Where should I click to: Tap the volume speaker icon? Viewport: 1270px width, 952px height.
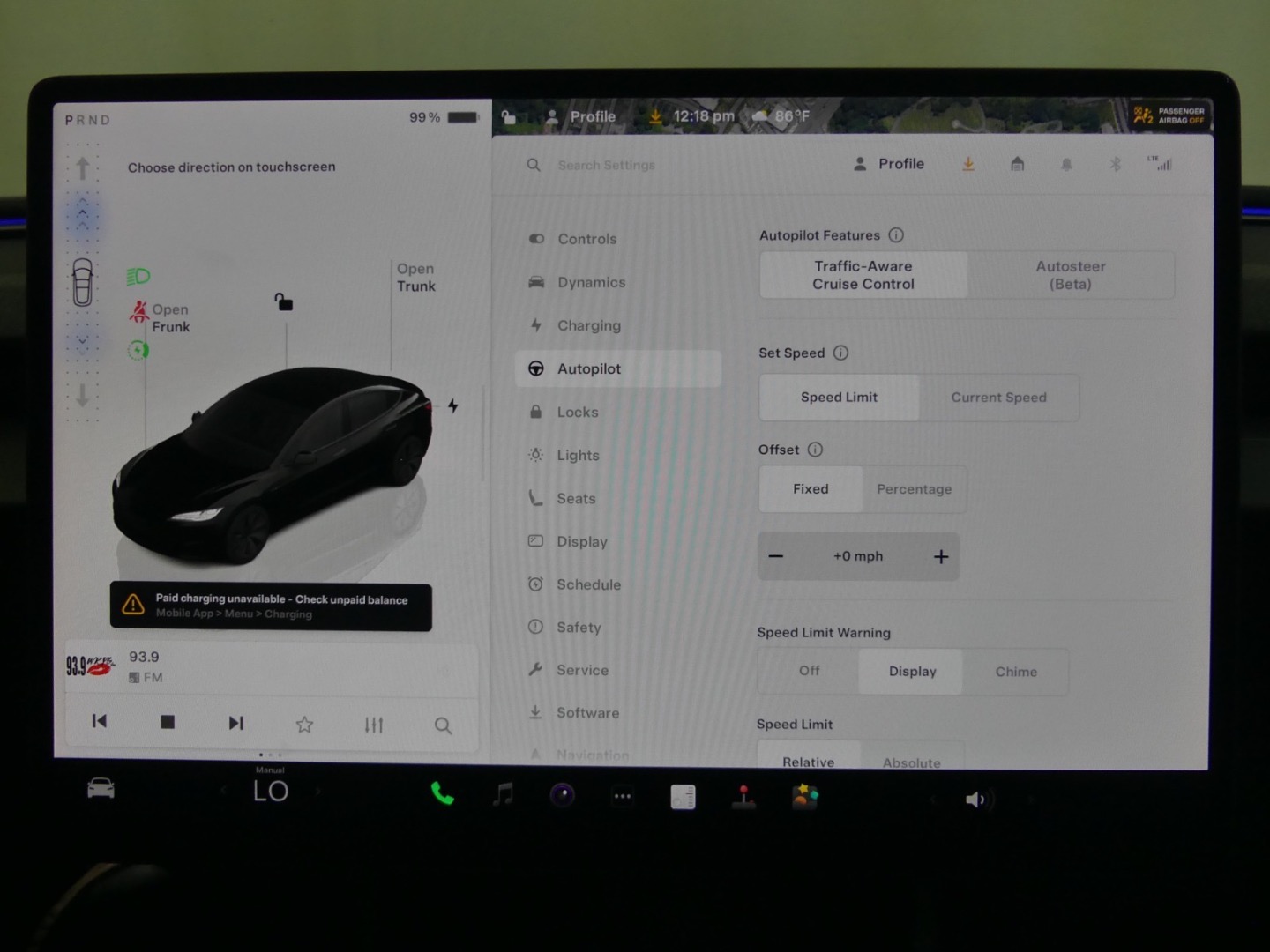click(x=977, y=800)
